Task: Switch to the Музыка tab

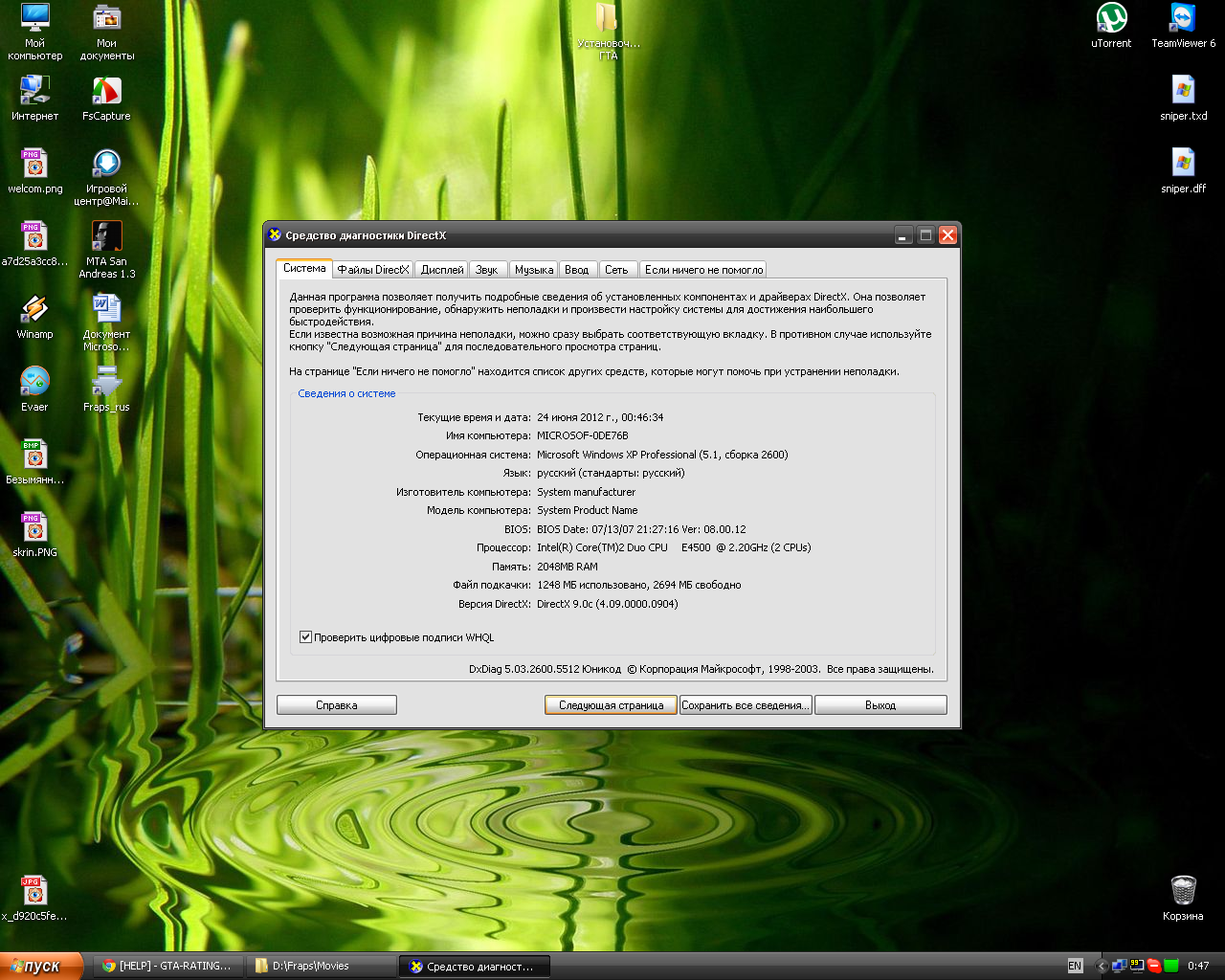Action: click(x=534, y=270)
